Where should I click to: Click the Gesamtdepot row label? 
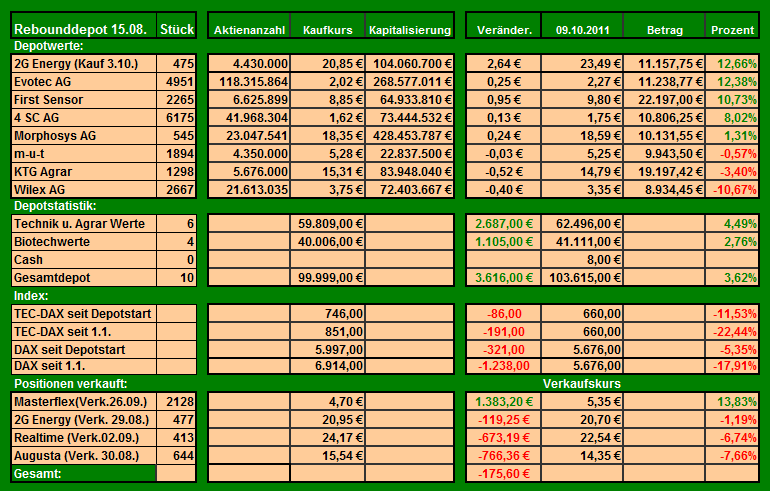coord(84,278)
